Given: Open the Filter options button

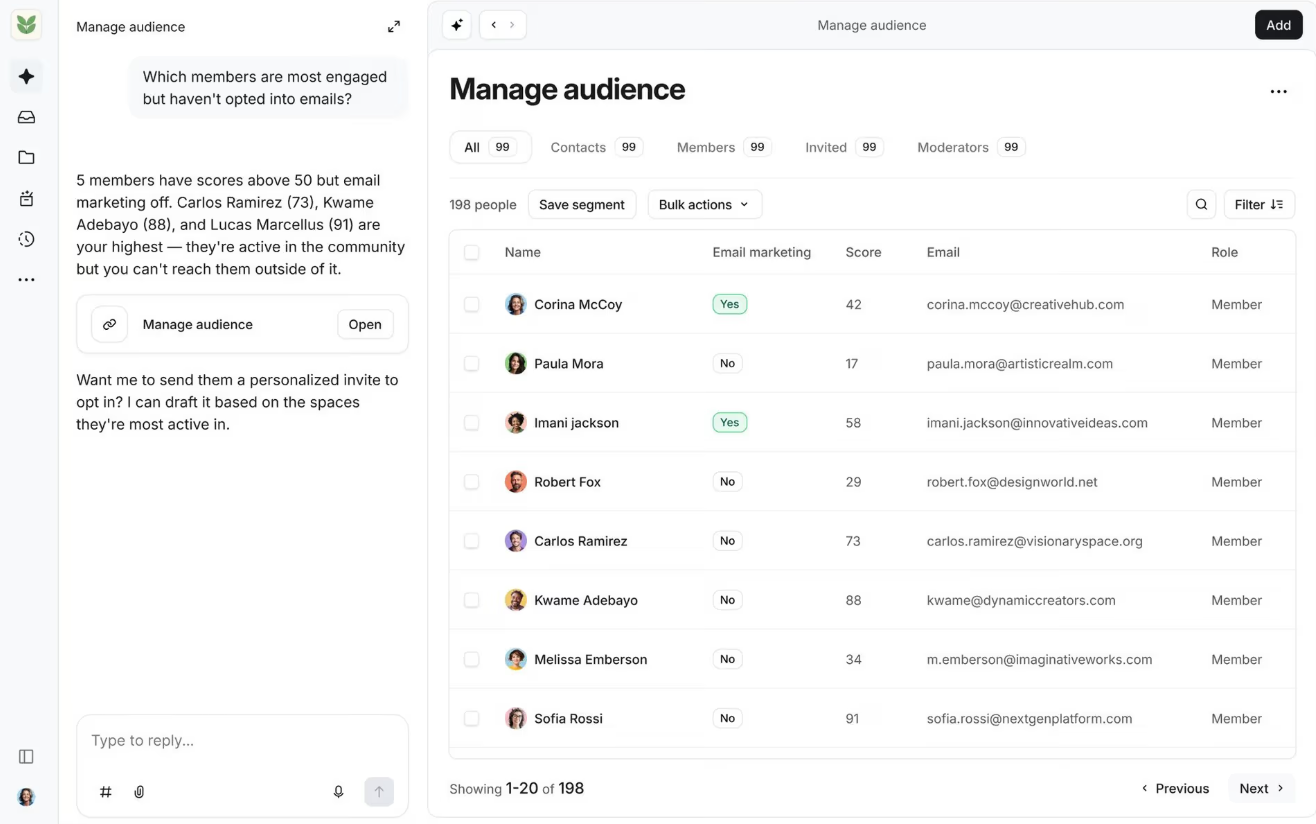Looking at the screenshot, I should (1259, 204).
